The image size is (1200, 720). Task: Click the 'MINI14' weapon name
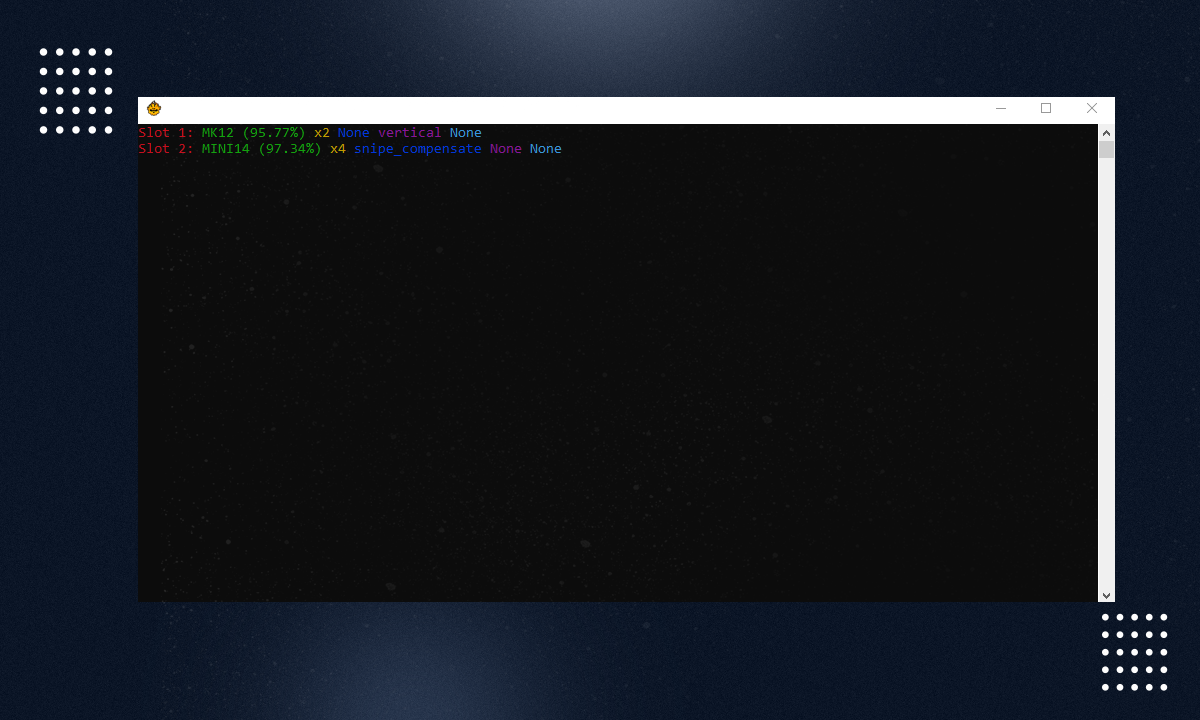pos(226,149)
